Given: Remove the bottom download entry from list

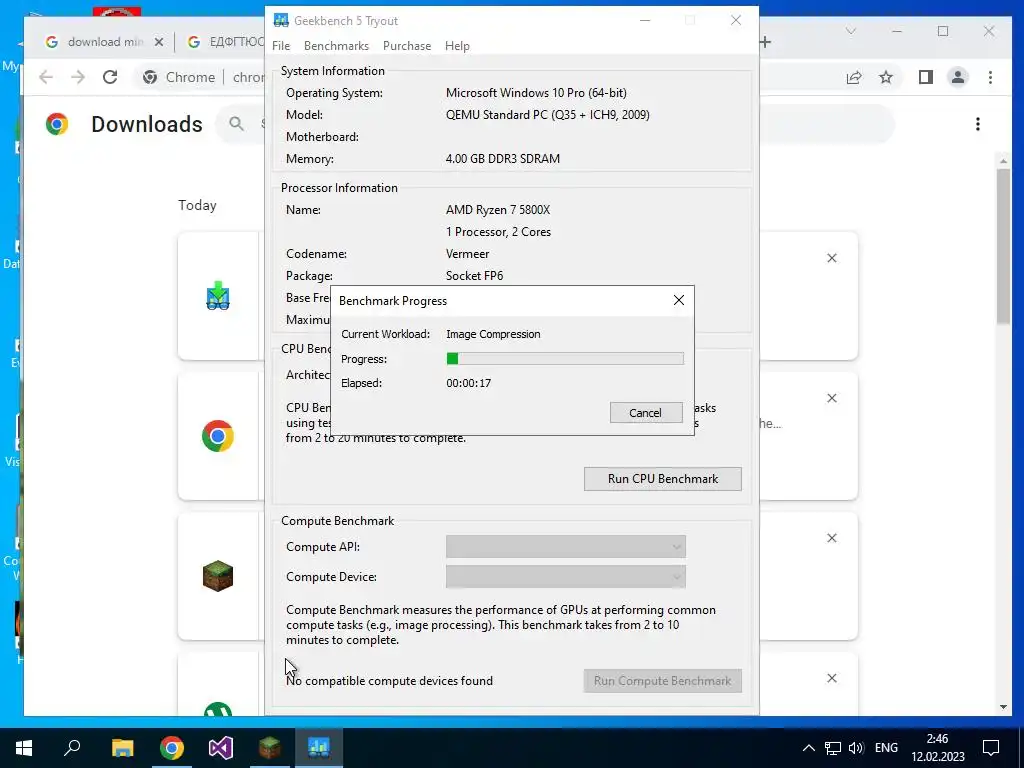Looking at the screenshot, I should [831, 678].
